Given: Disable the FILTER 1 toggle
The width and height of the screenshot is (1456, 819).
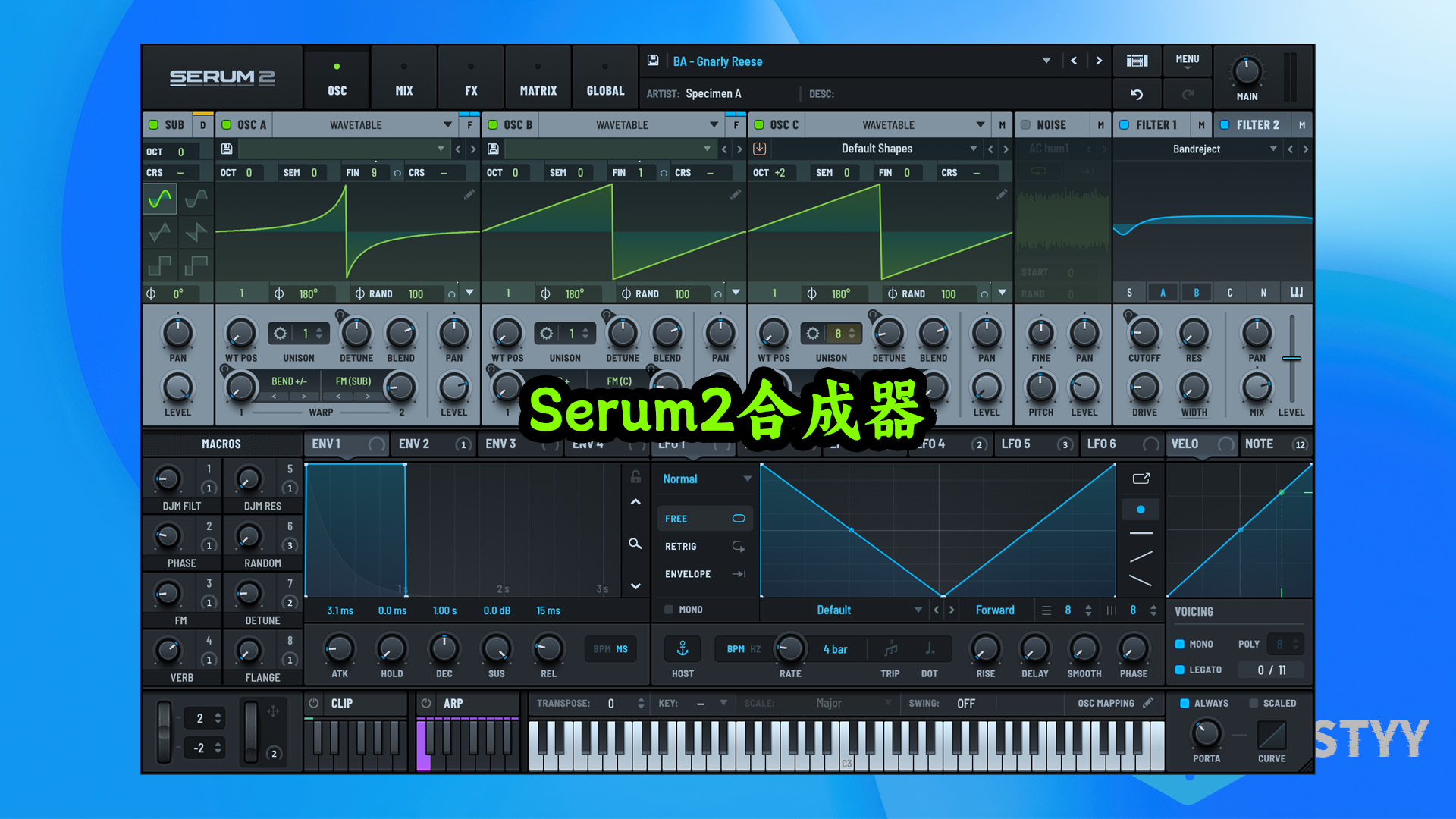Looking at the screenshot, I should point(1124,124).
